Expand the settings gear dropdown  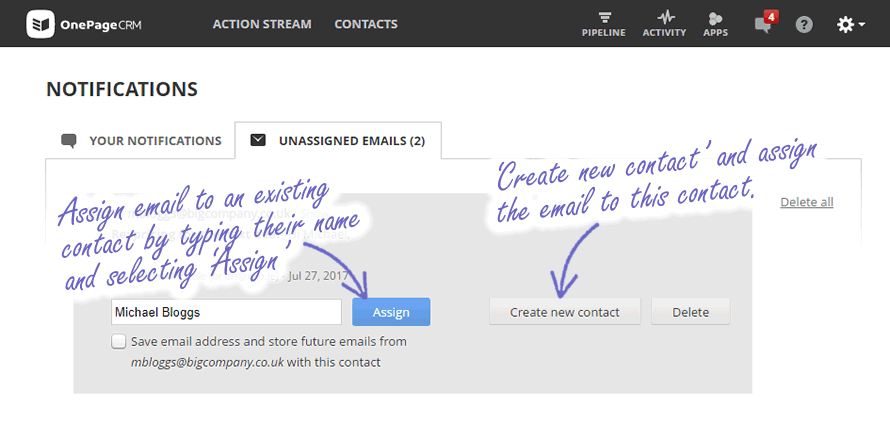[x=851, y=24]
